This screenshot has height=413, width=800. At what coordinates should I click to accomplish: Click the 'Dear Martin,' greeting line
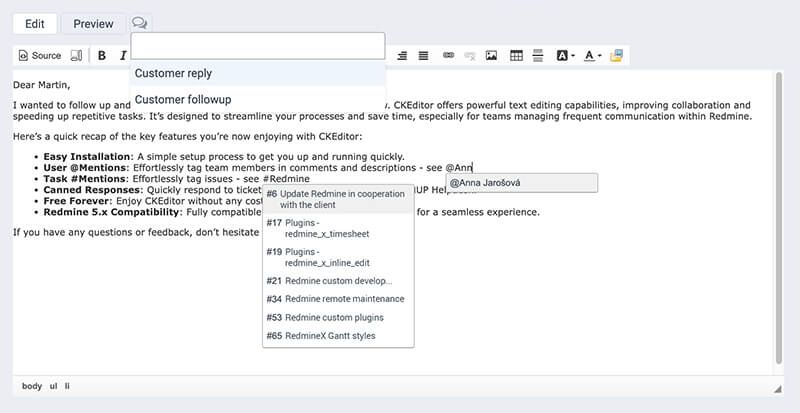[42, 85]
